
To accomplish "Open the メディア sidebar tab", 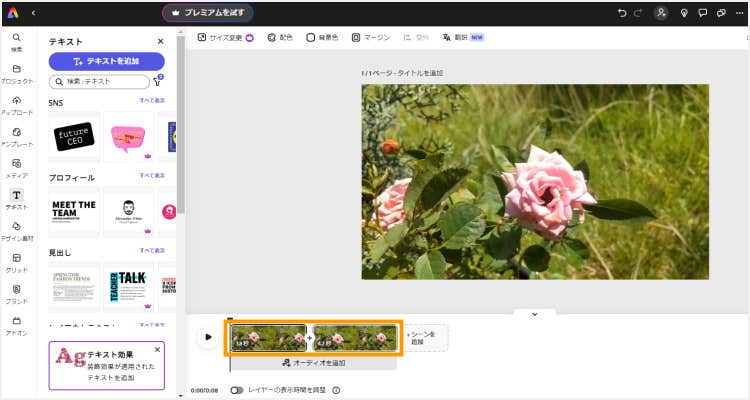I will tap(17, 169).
